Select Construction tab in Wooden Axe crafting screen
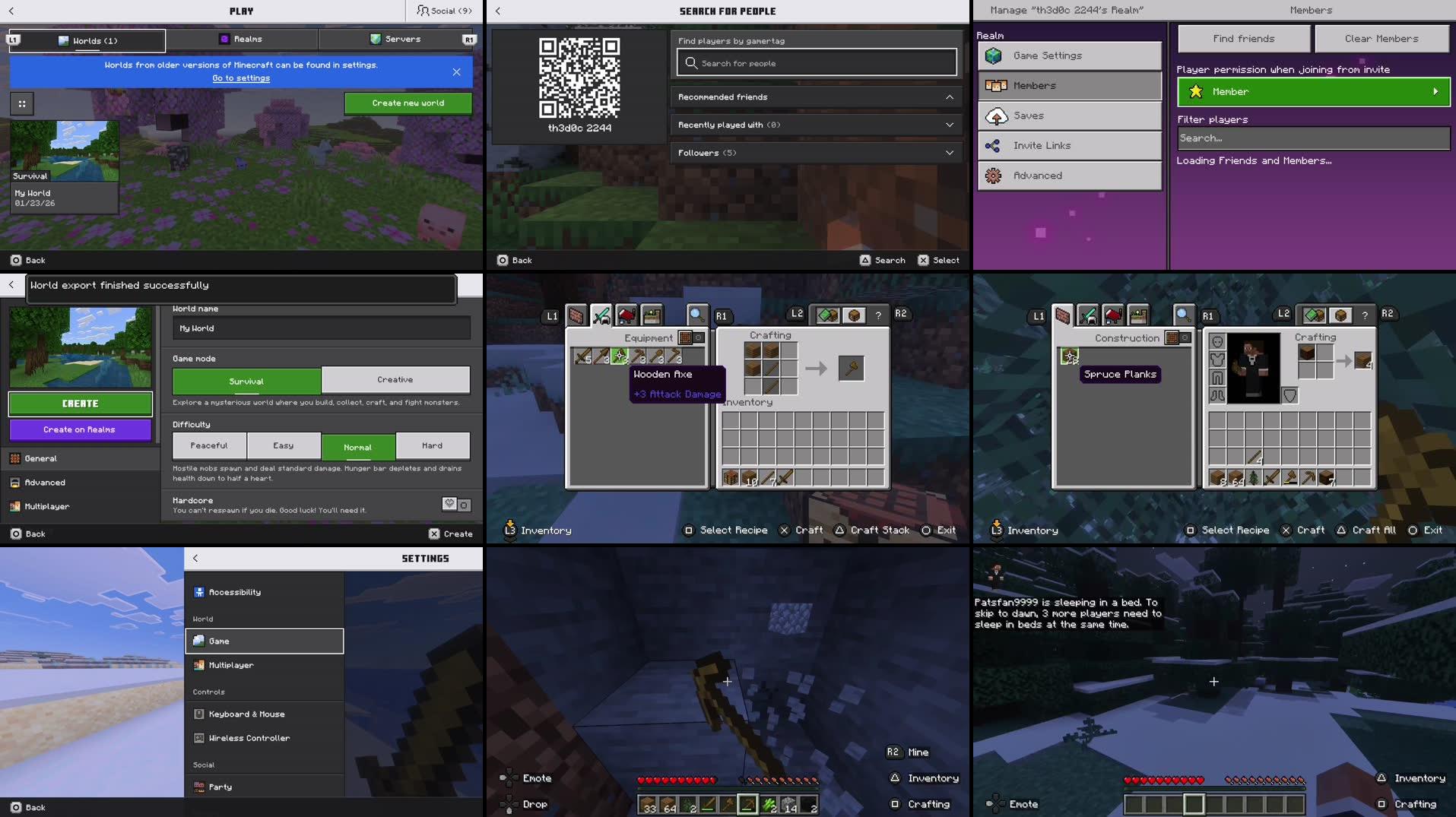The width and height of the screenshot is (1456, 817). (x=576, y=315)
